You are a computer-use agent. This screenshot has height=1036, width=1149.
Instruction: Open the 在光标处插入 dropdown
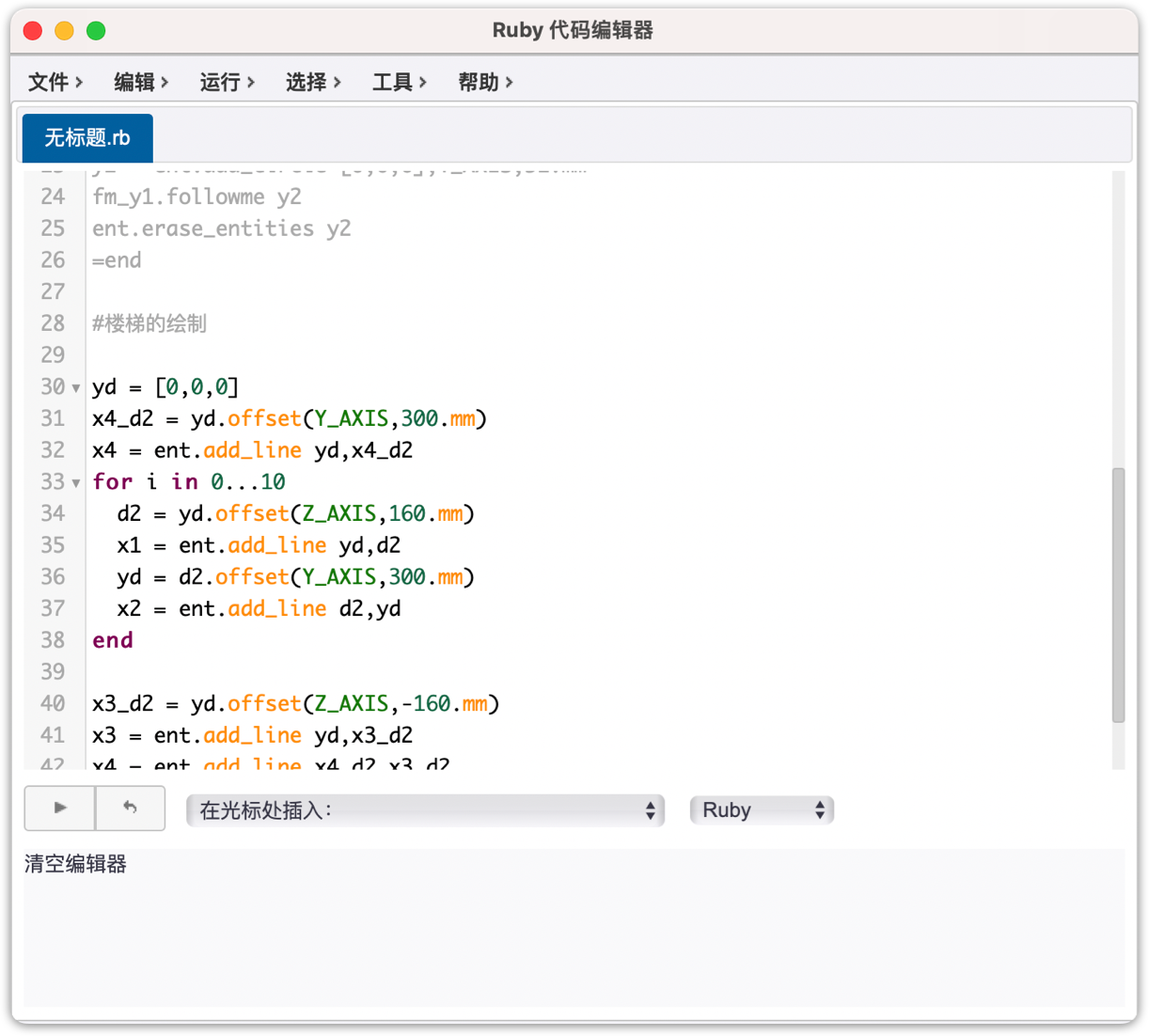(x=425, y=810)
